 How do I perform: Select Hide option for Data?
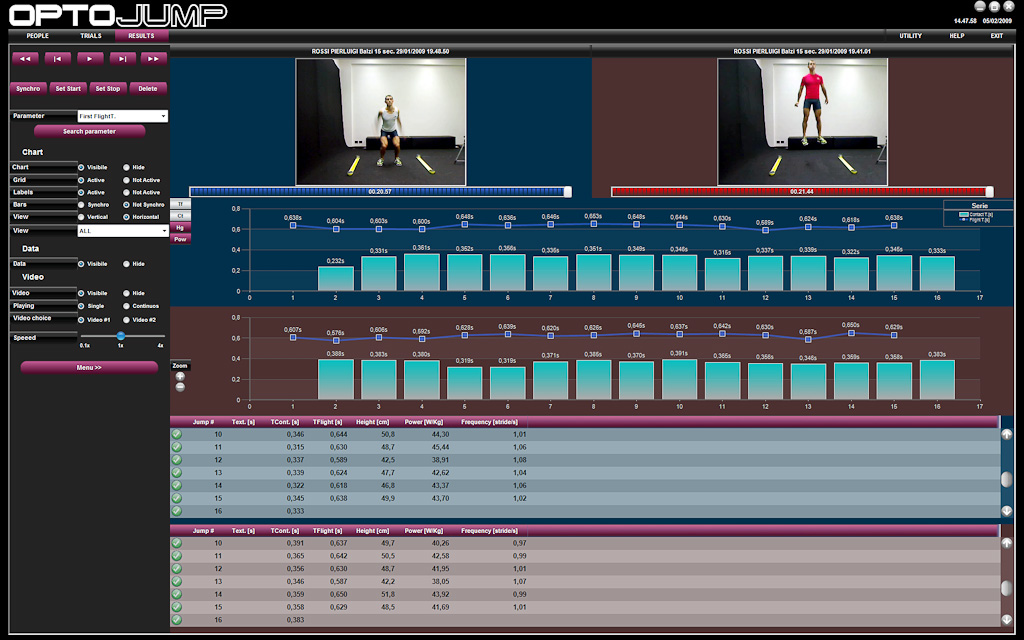127,264
